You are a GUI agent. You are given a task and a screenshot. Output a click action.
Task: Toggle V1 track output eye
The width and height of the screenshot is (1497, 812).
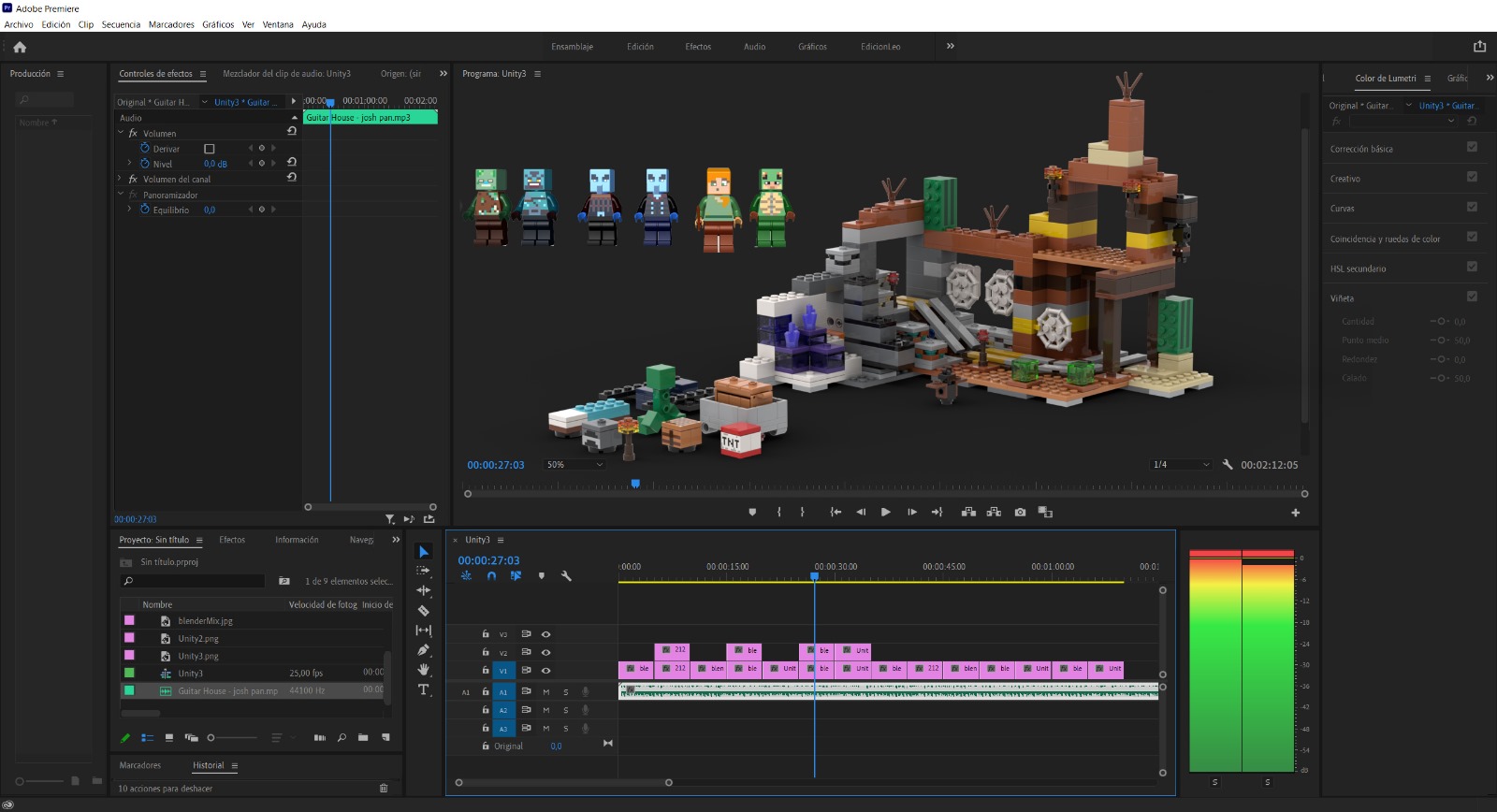(545, 671)
